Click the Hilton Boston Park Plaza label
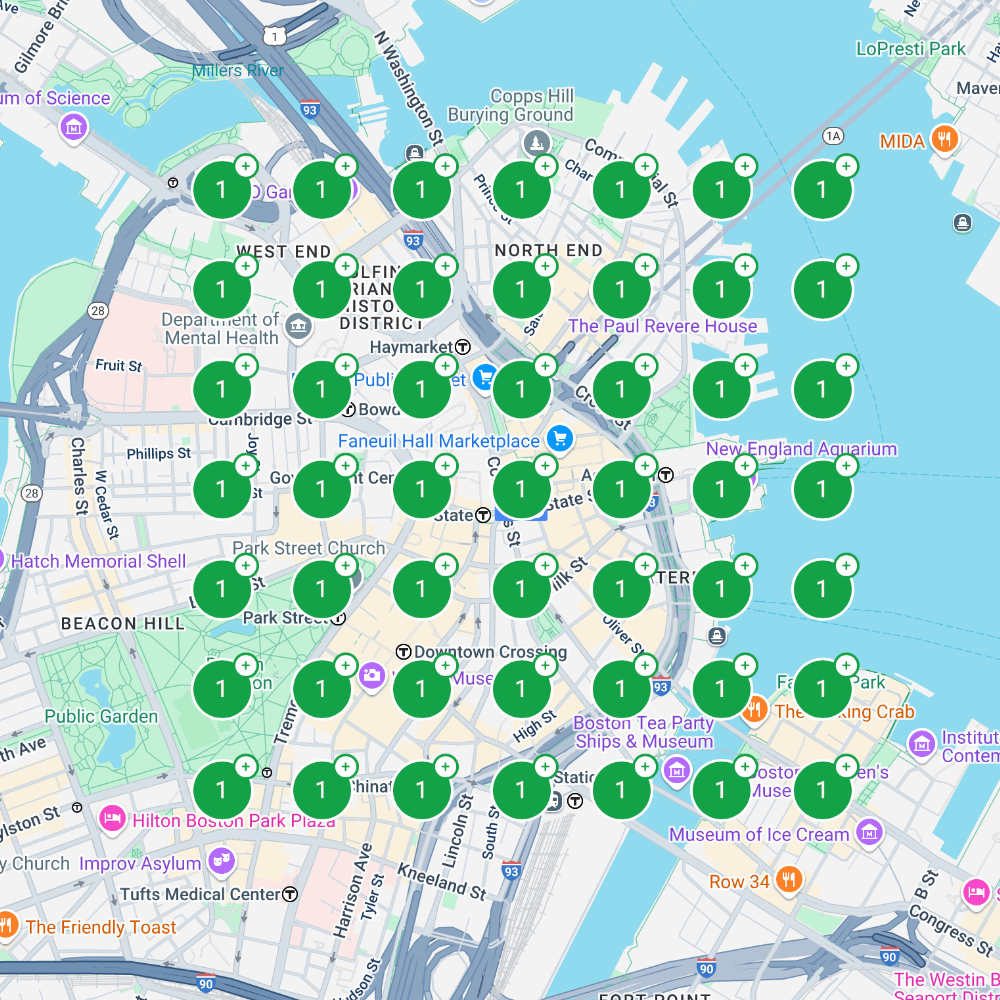 coord(234,820)
